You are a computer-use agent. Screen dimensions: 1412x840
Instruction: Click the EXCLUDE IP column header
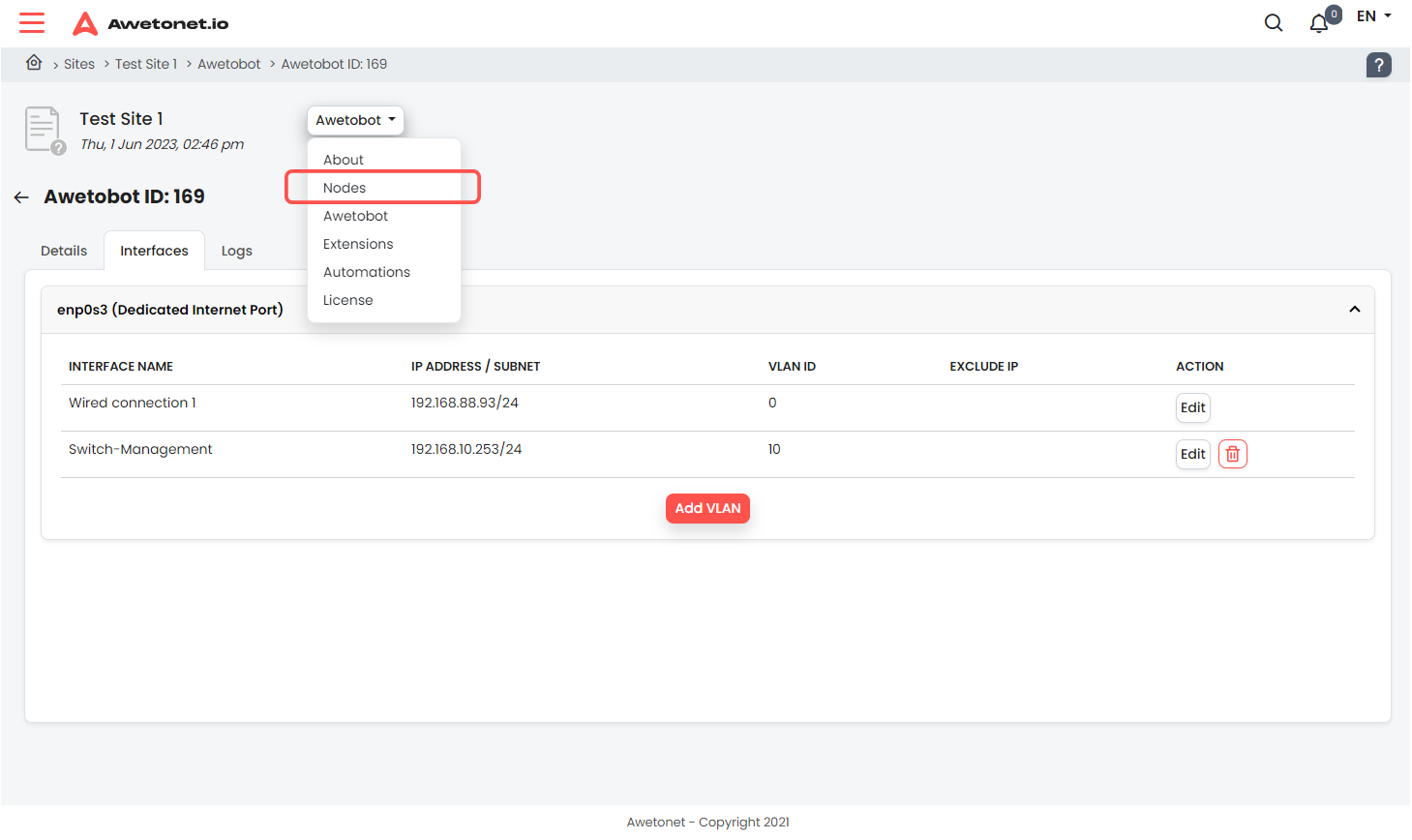click(x=983, y=366)
